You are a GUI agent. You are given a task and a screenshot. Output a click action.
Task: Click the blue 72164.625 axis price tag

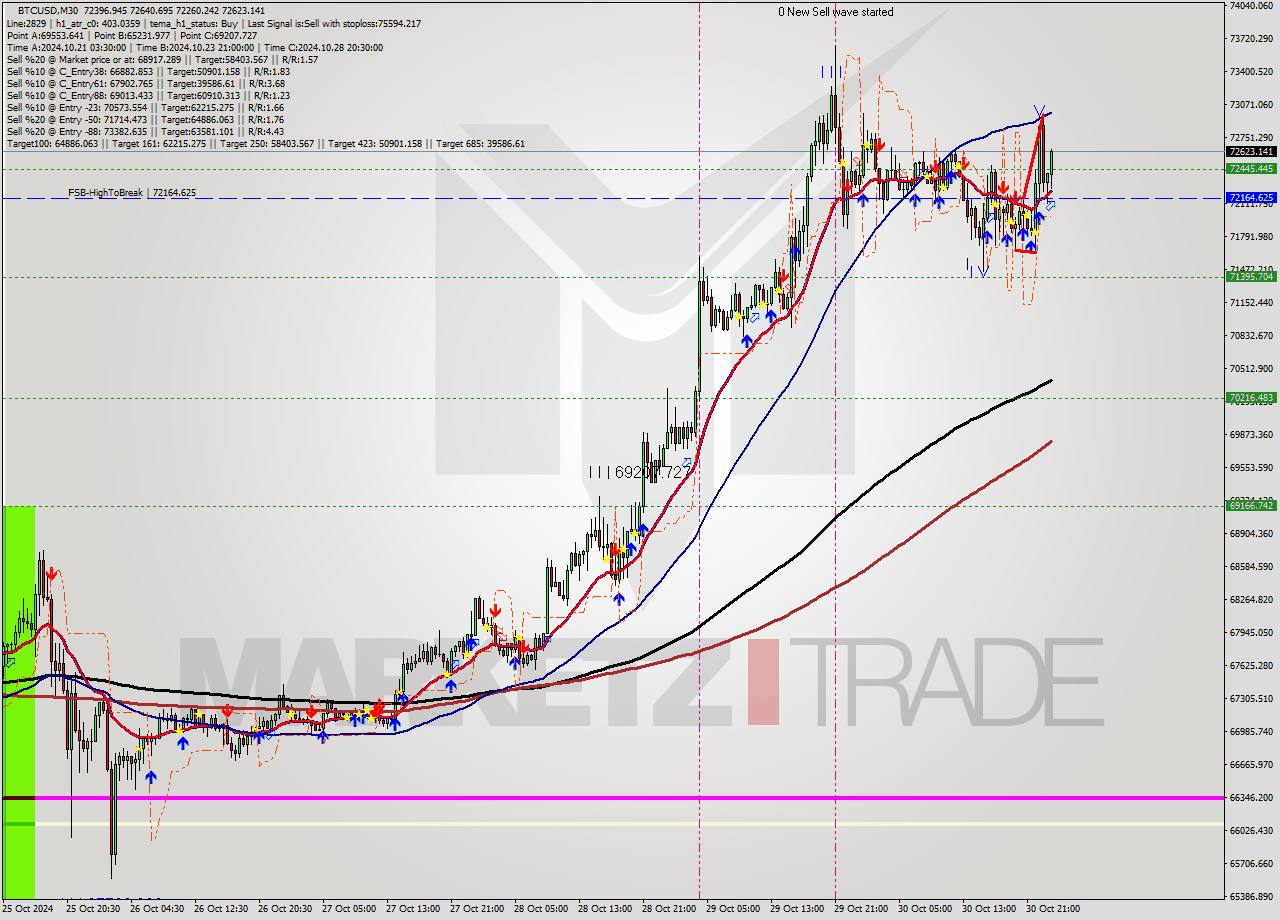(1250, 198)
